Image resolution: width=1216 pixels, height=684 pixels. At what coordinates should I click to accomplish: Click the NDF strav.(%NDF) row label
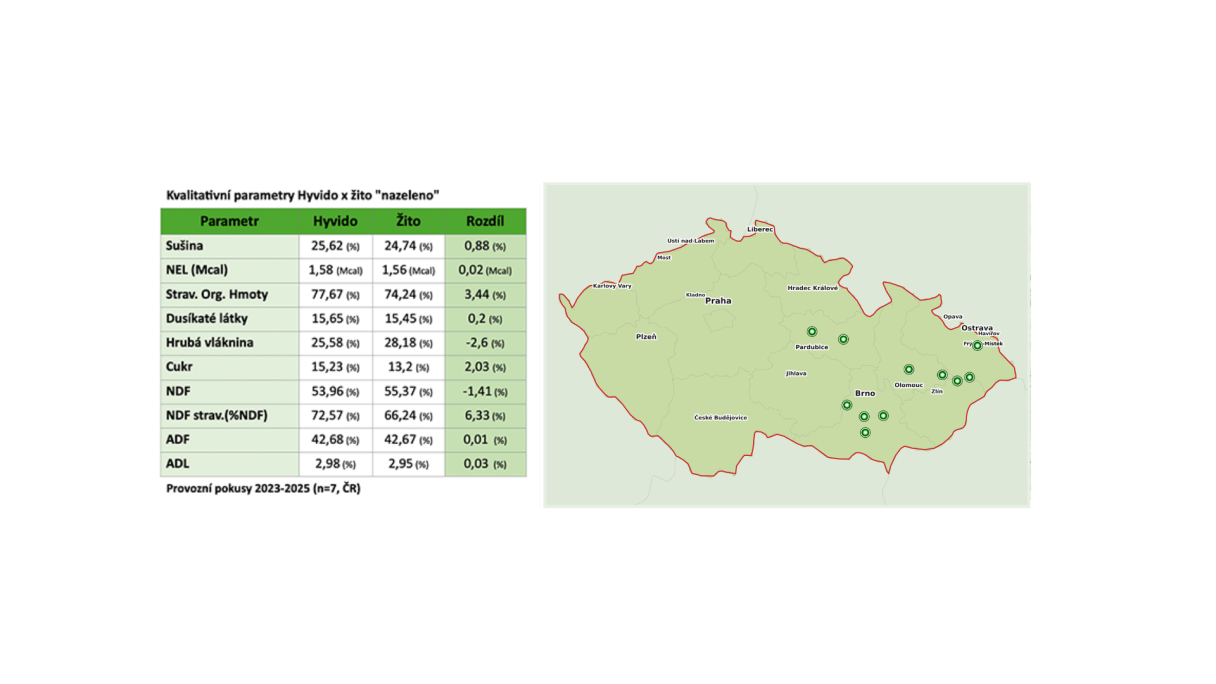(217, 416)
